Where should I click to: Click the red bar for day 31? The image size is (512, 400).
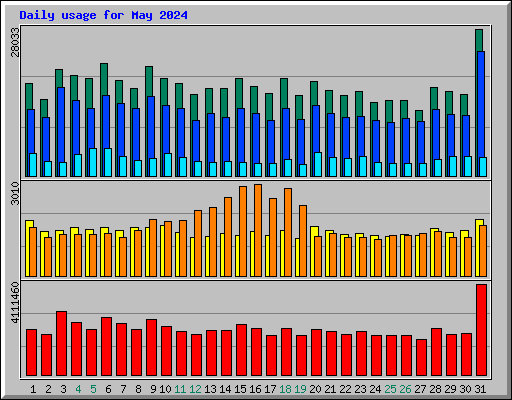pos(481,330)
